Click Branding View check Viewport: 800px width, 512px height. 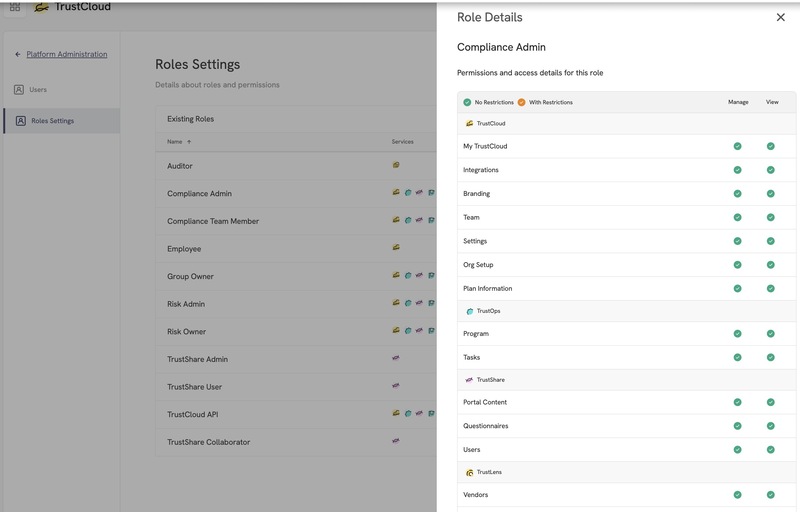tap(770, 194)
